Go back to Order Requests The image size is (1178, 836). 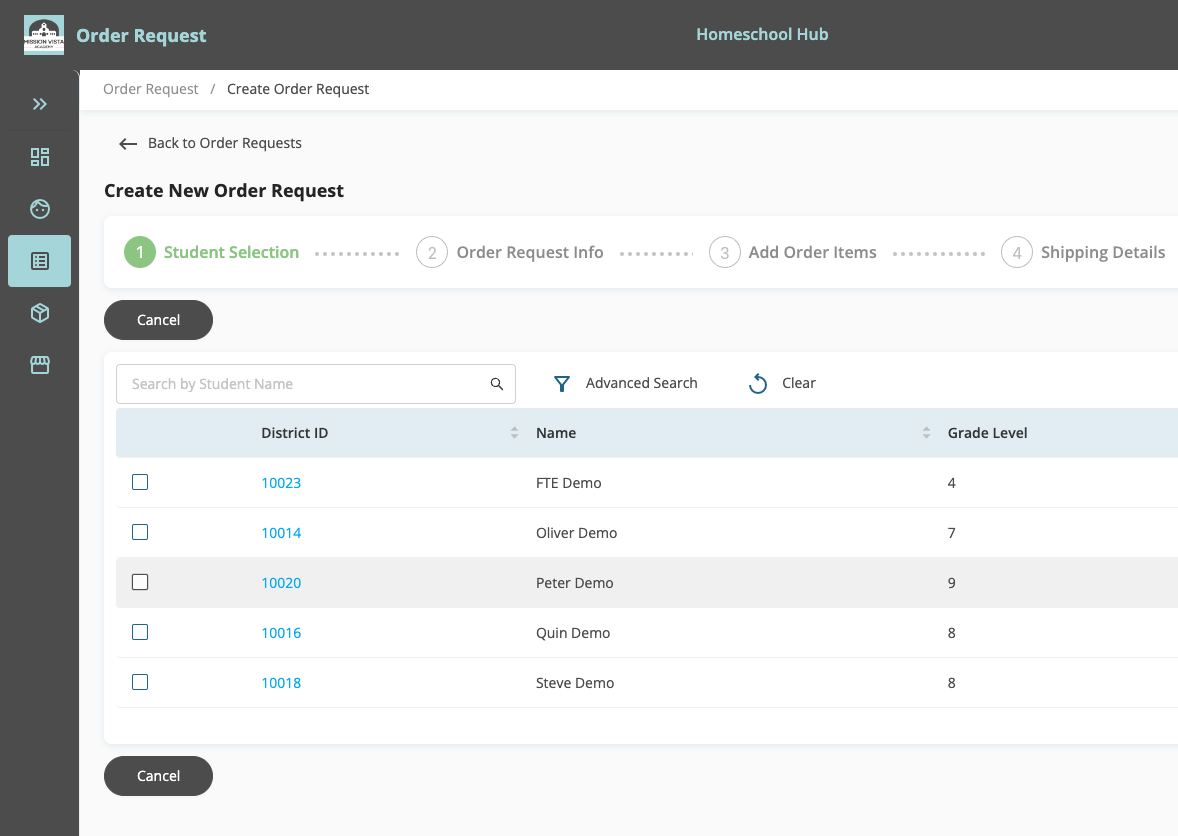(225, 143)
